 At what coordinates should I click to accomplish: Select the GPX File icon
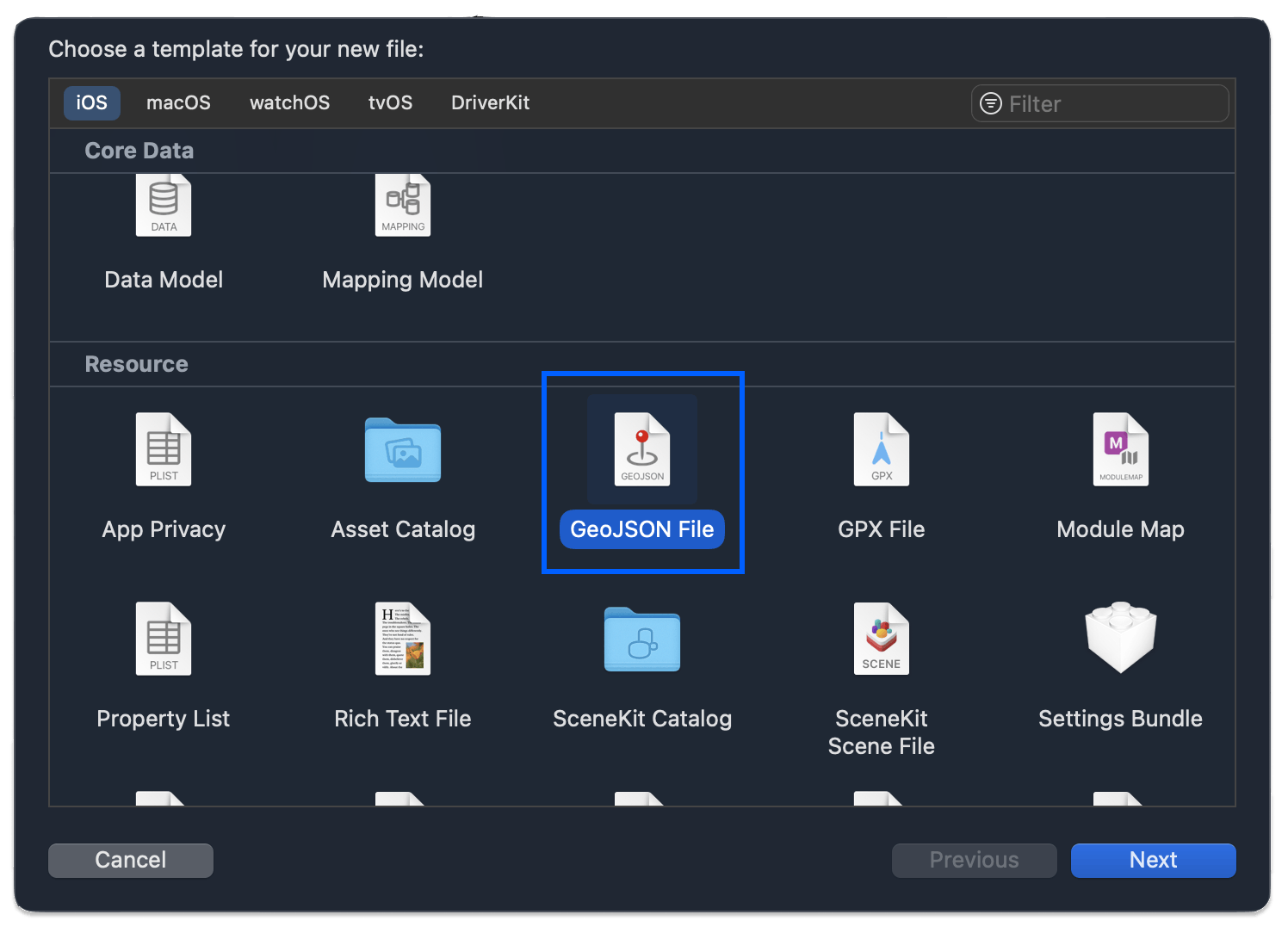pyautogui.click(x=882, y=449)
